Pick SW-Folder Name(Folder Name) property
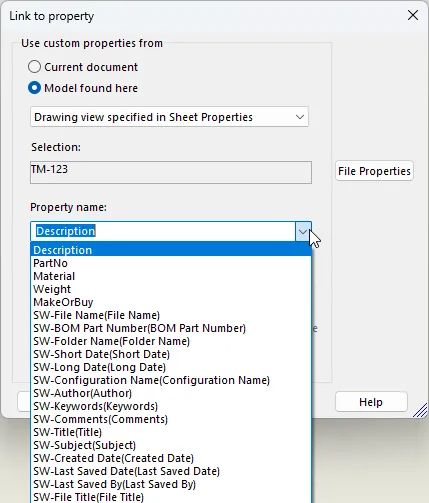This screenshot has width=429, height=503. (171, 341)
